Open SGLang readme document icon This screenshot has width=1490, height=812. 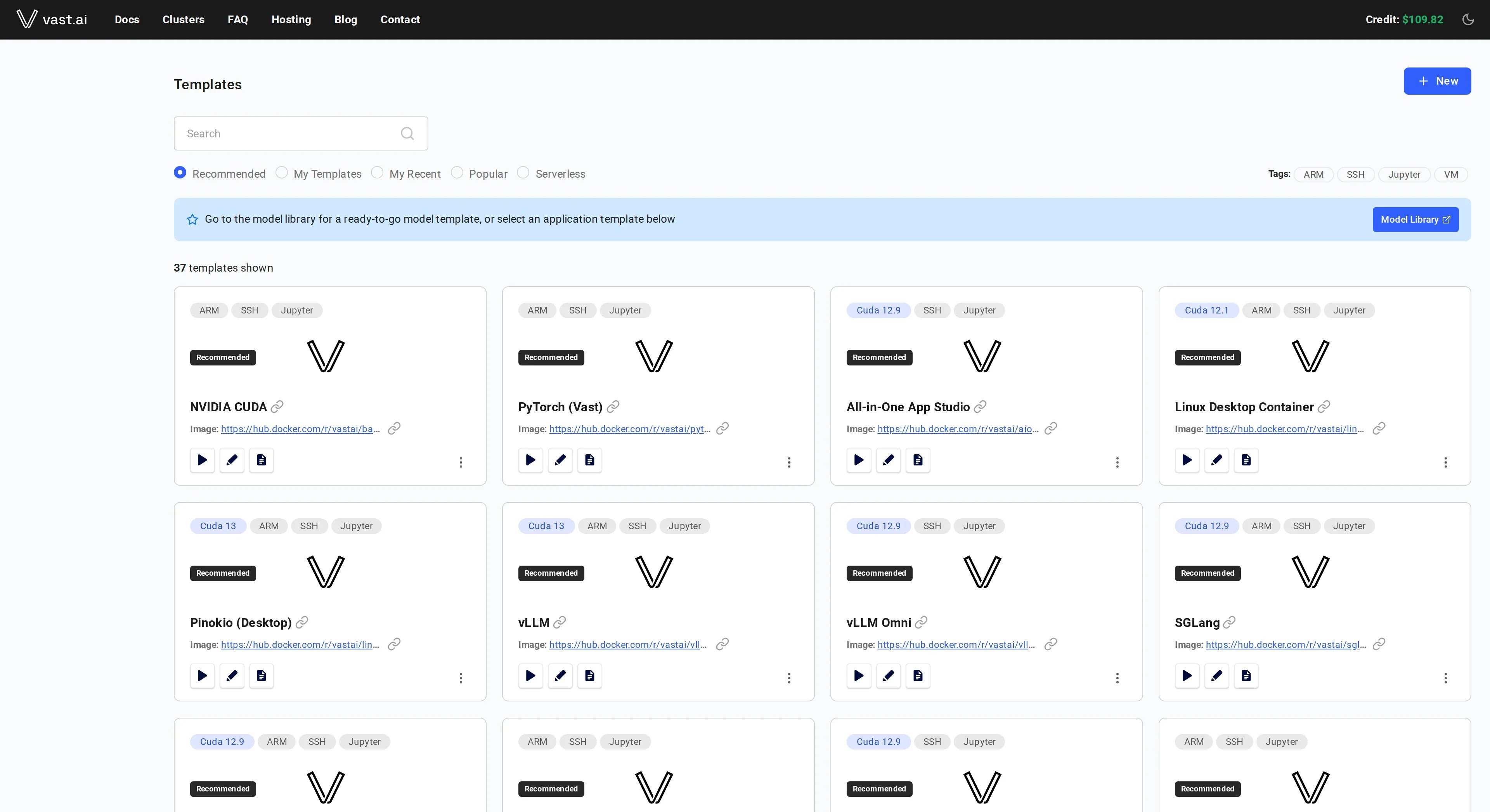(1246, 676)
